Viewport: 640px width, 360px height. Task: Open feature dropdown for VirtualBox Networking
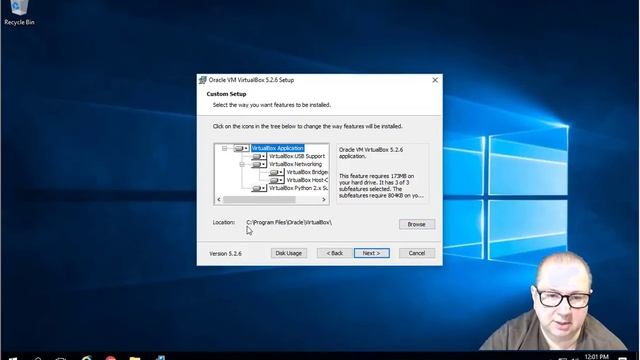(259, 164)
